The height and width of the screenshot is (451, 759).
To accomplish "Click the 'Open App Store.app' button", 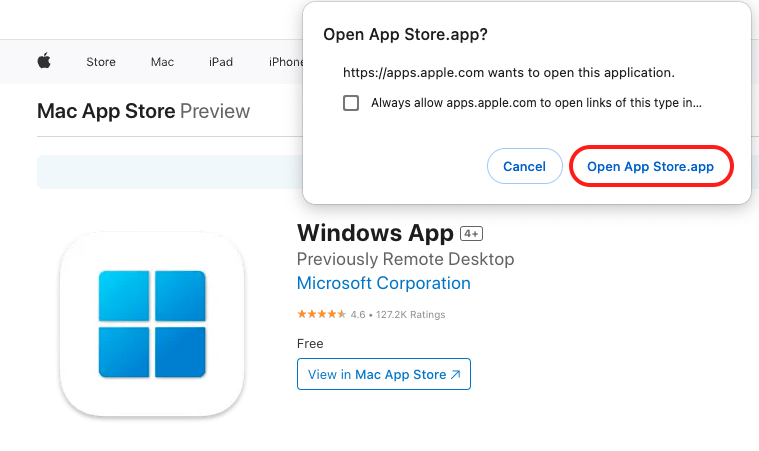I will coord(651,167).
